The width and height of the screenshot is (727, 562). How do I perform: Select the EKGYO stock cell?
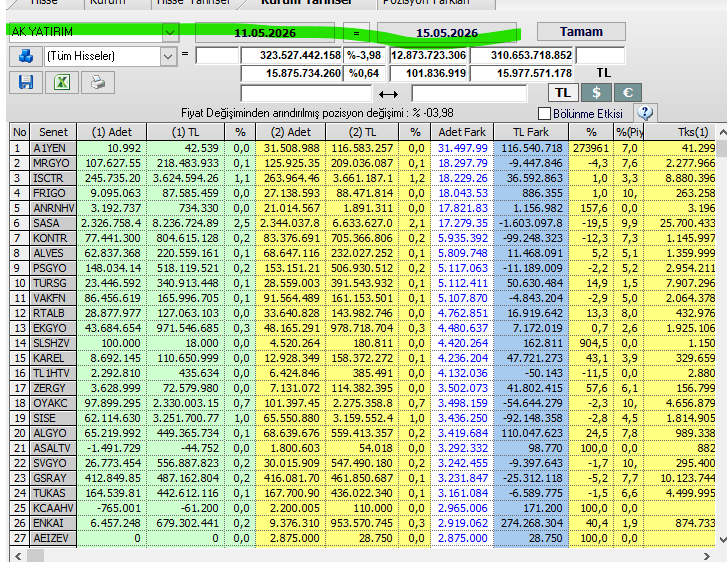click(x=53, y=328)
